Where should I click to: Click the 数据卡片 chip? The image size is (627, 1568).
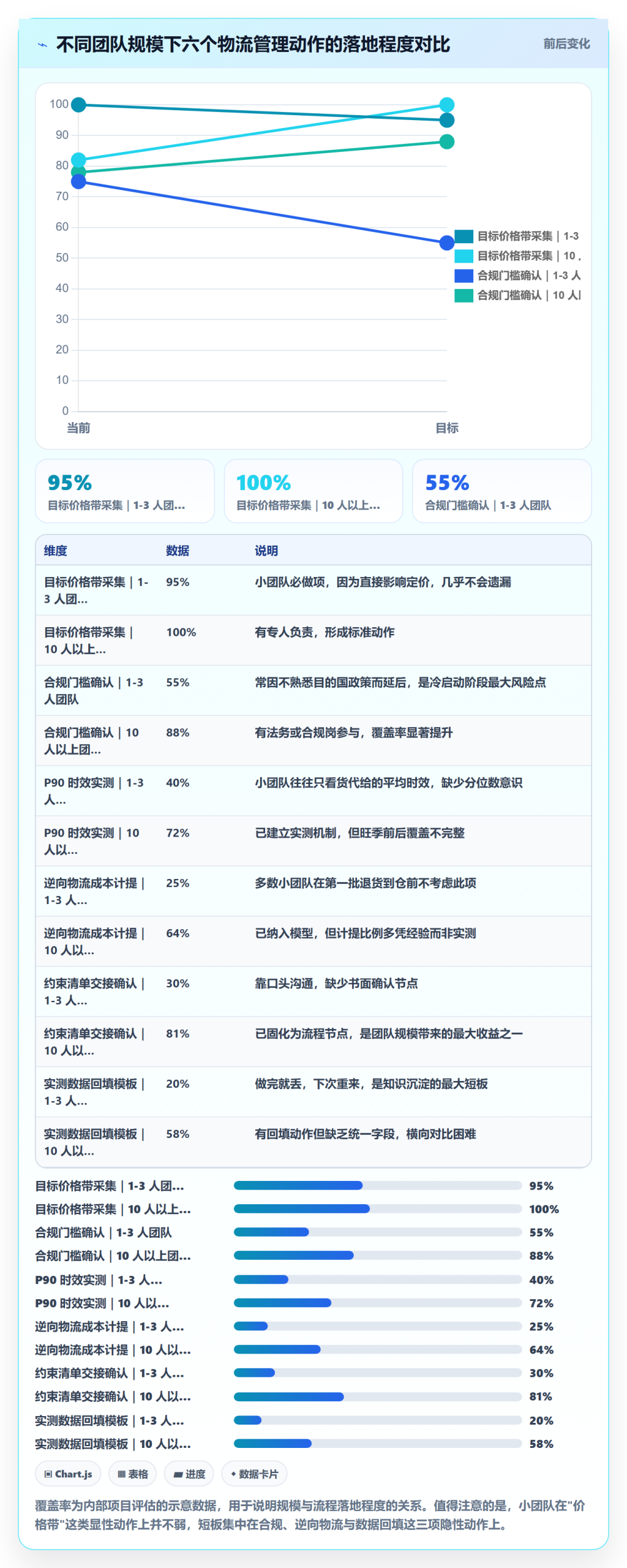coord(255,1474)
